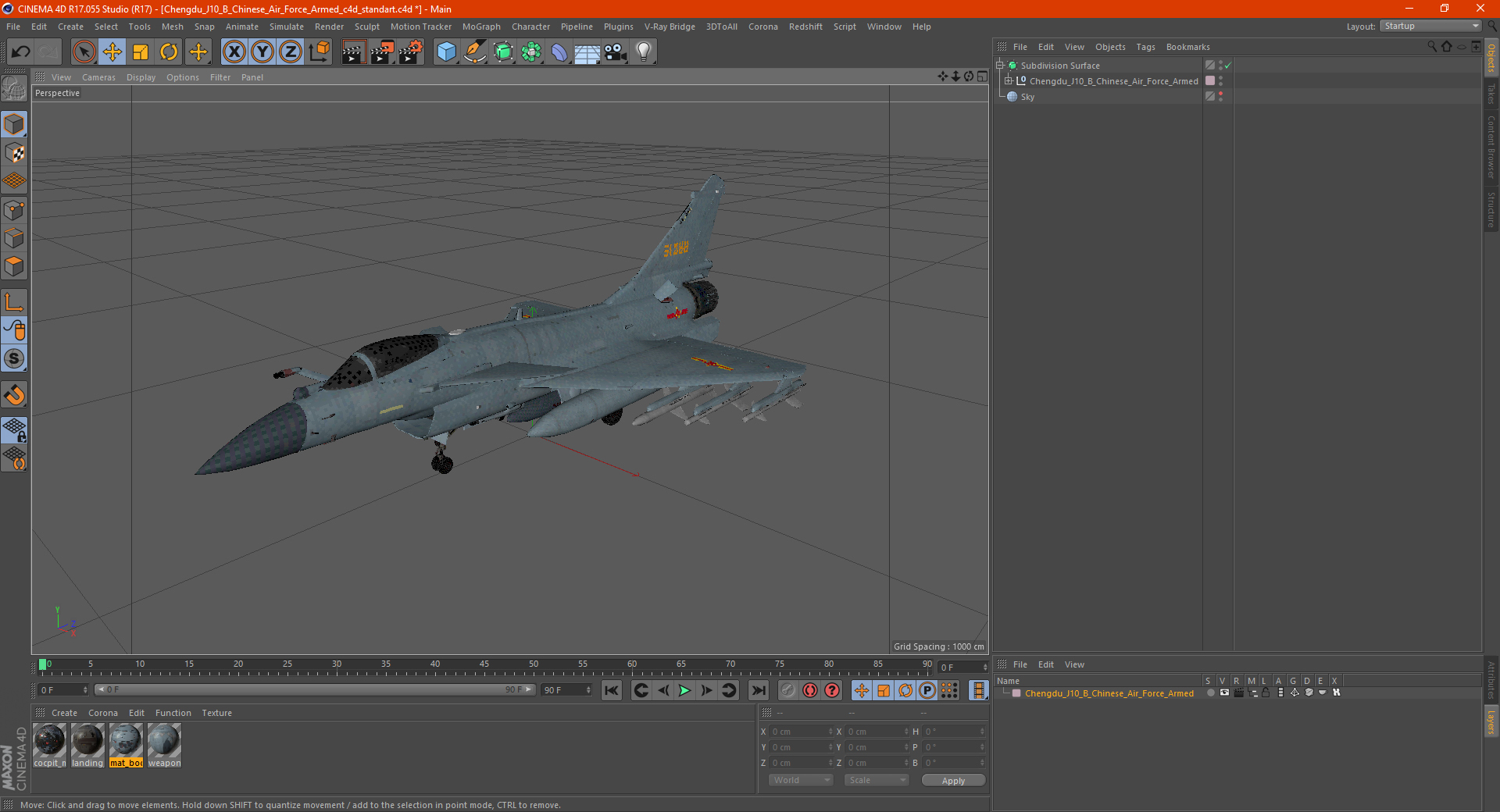The height and width of the screenshot is (812, 1500).
Task: Go to start of timeline
Action: pos(612,690)
